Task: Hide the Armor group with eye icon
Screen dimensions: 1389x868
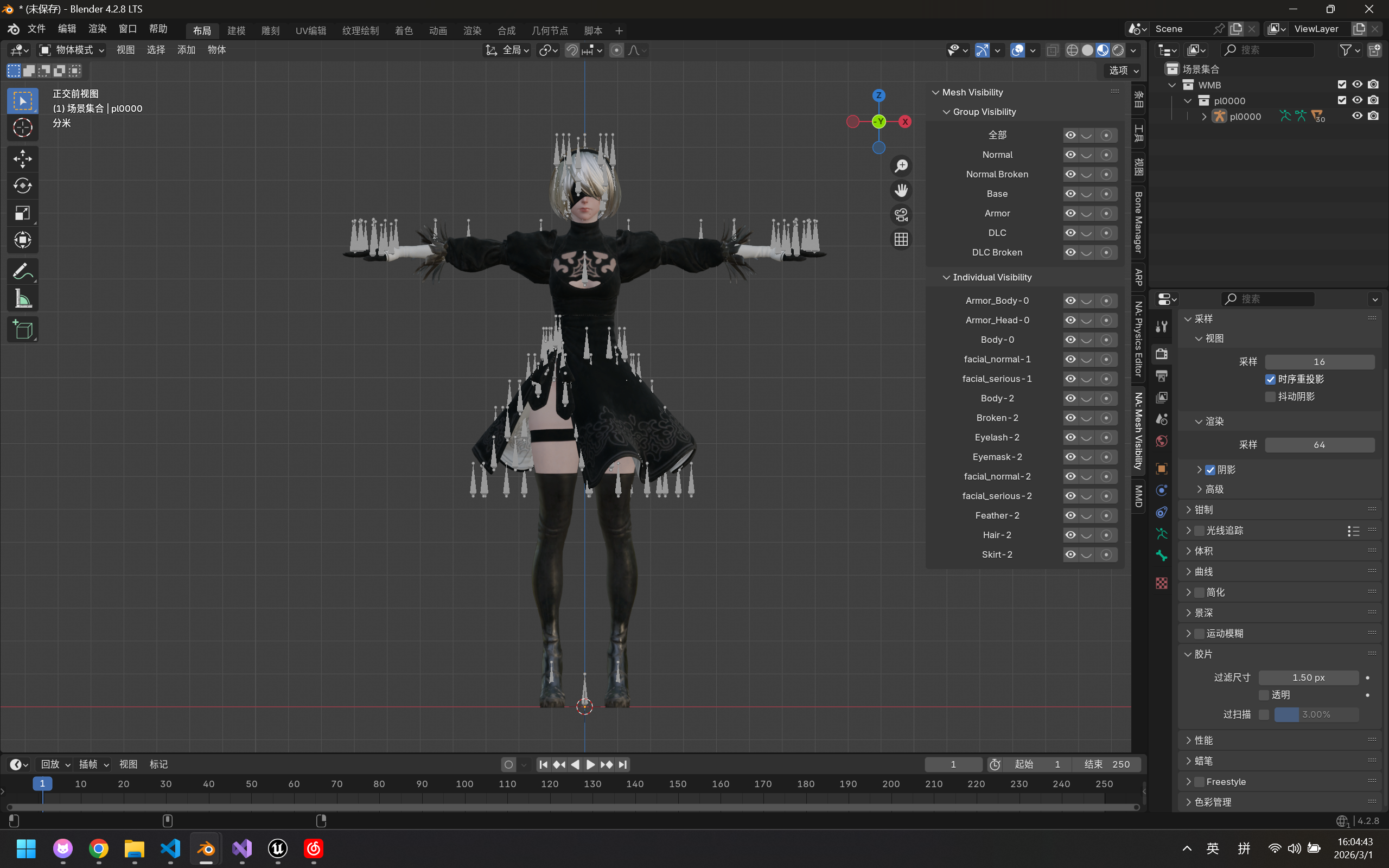Action: 1071,213
